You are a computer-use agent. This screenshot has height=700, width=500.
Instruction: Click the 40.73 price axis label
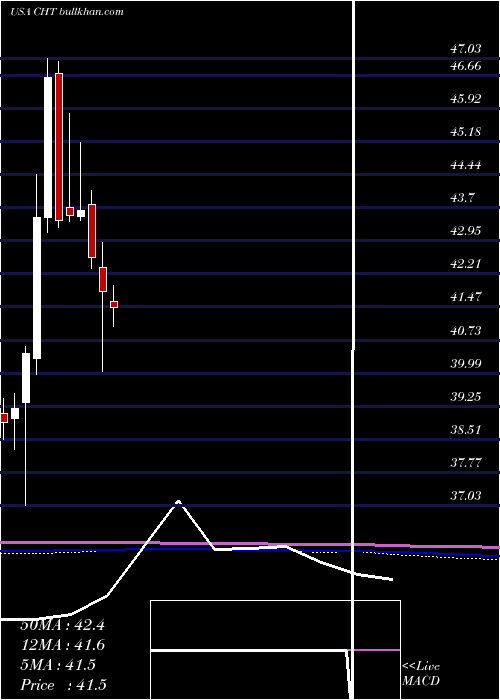tap(466, 330)
